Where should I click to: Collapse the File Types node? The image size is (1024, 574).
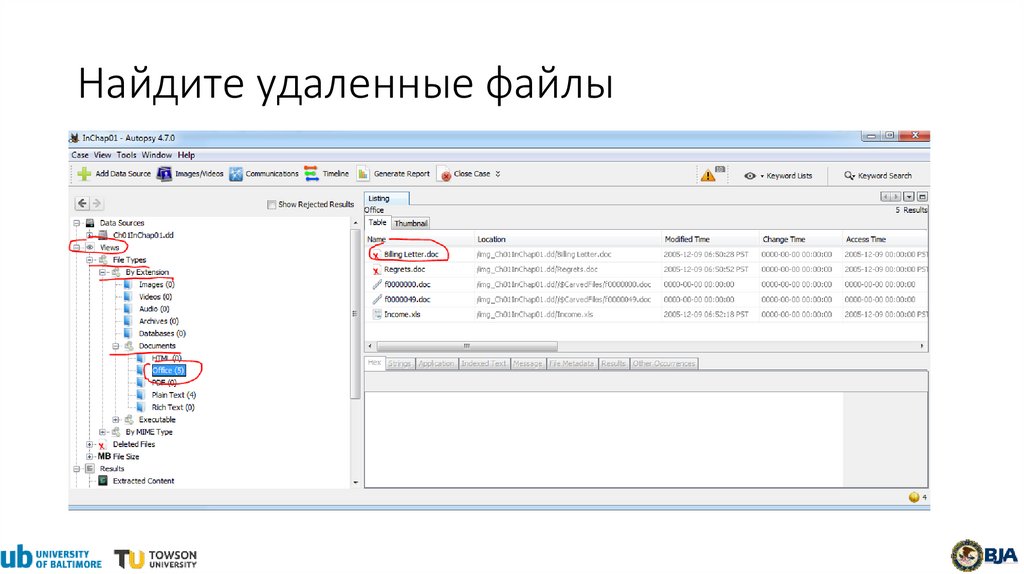point(89,260)
